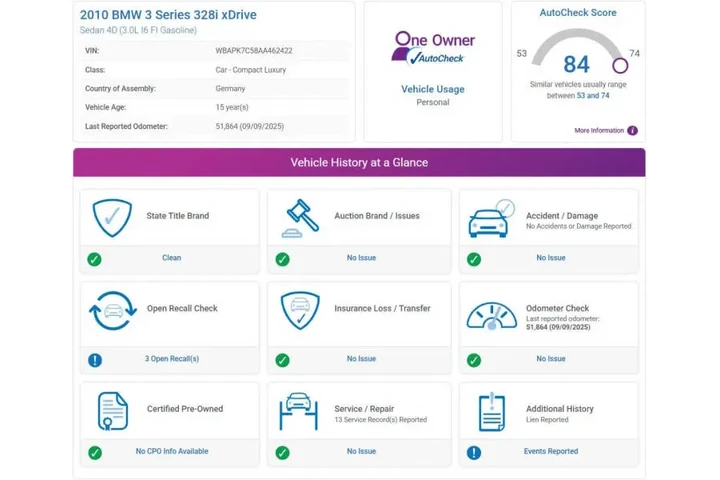
Task: Click the Certified Pre-Owned document icon
Action: coord(112,410)
